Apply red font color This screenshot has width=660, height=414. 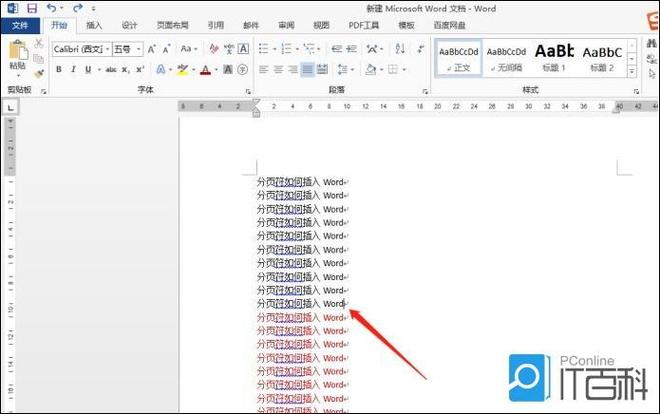click(205, 69)
